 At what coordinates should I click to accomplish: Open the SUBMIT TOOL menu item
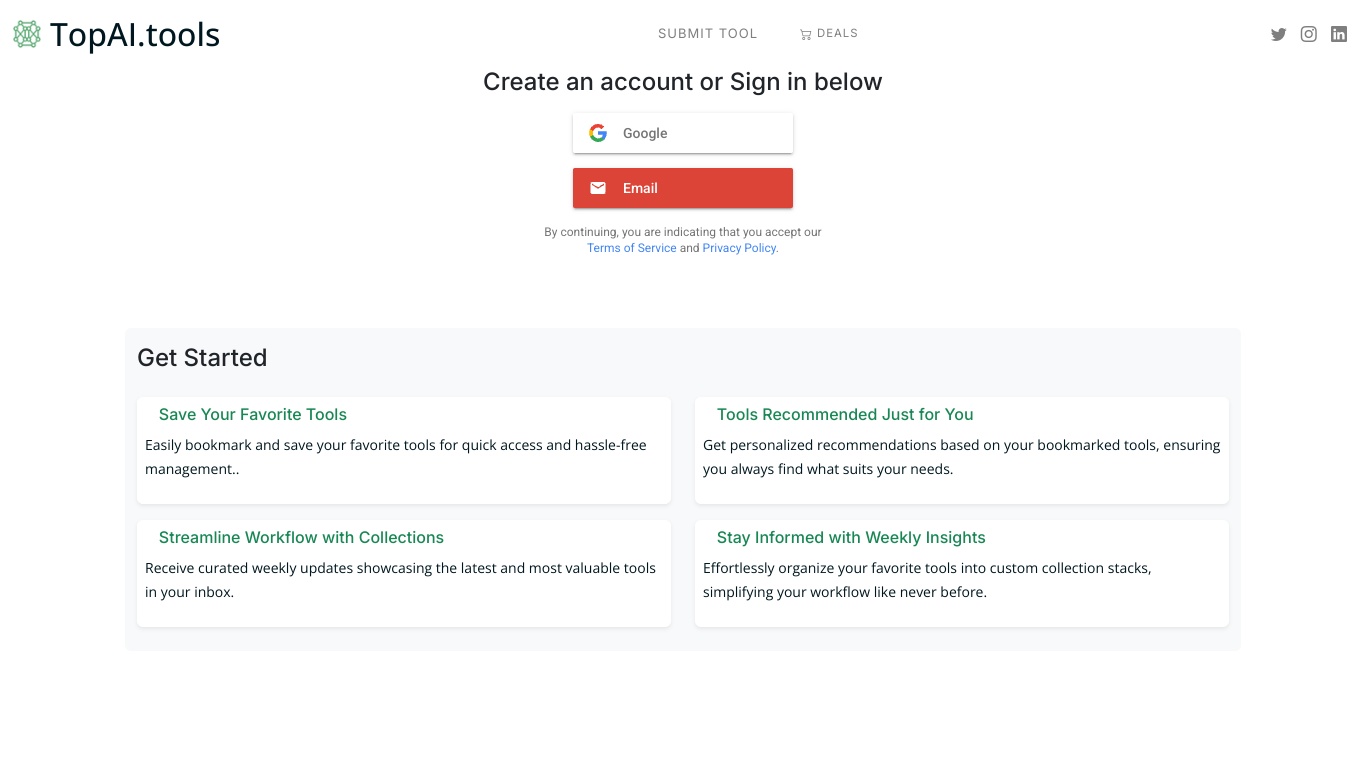(707, 34)
